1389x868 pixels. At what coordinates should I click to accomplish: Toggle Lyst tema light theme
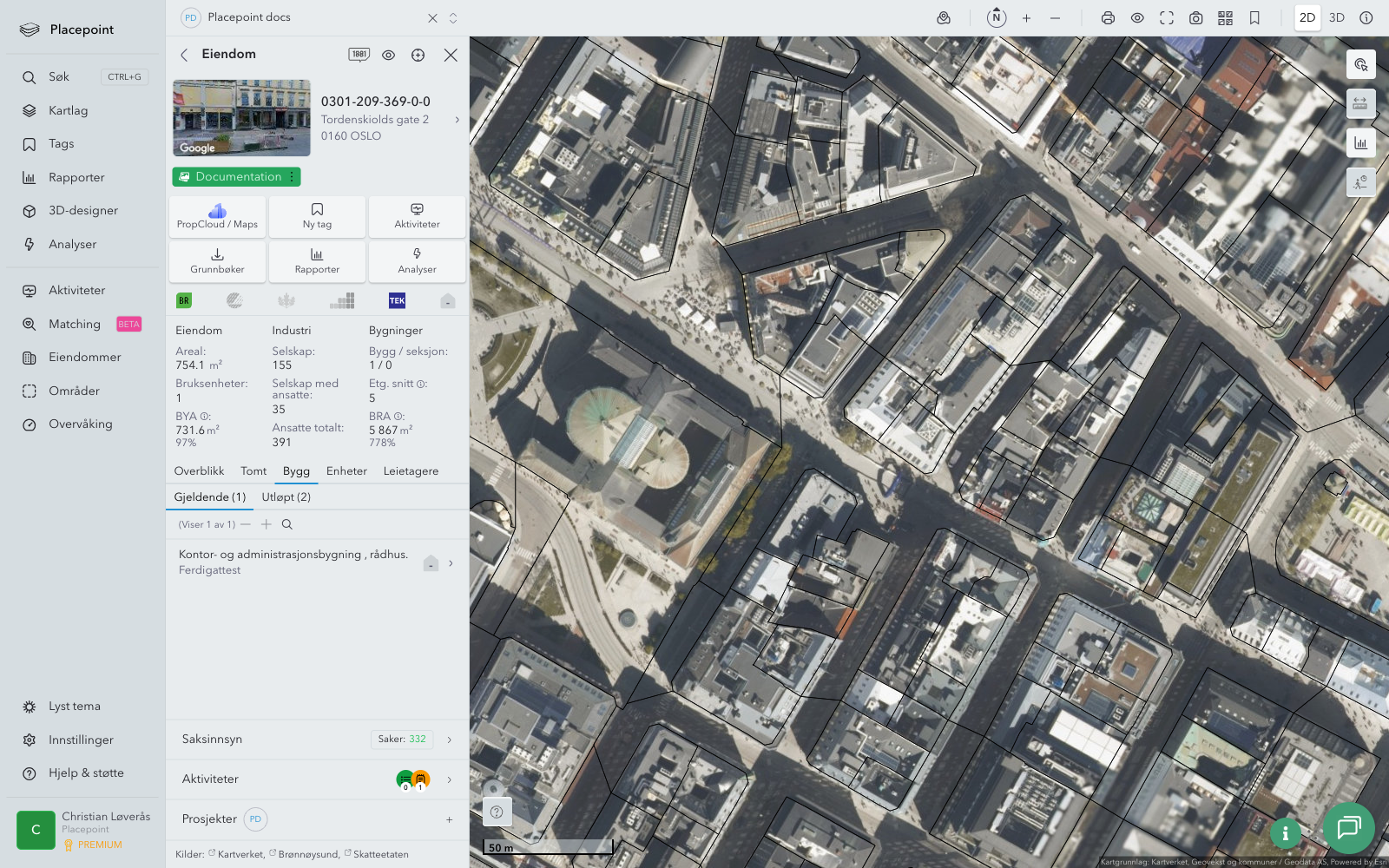coord(75,707)
